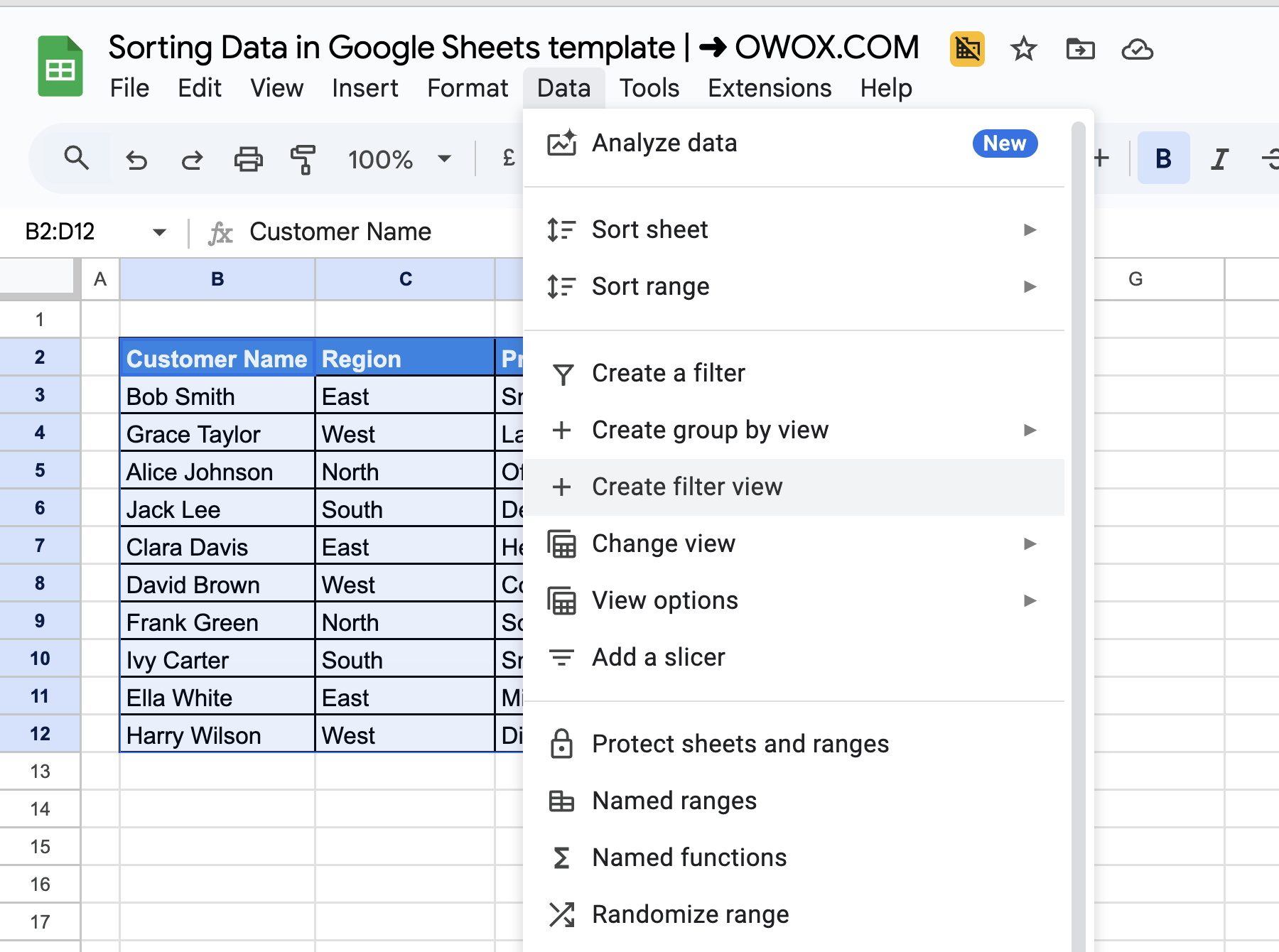Click the document title text
This screenshot has height=952, width=1279.
(513, 48)
